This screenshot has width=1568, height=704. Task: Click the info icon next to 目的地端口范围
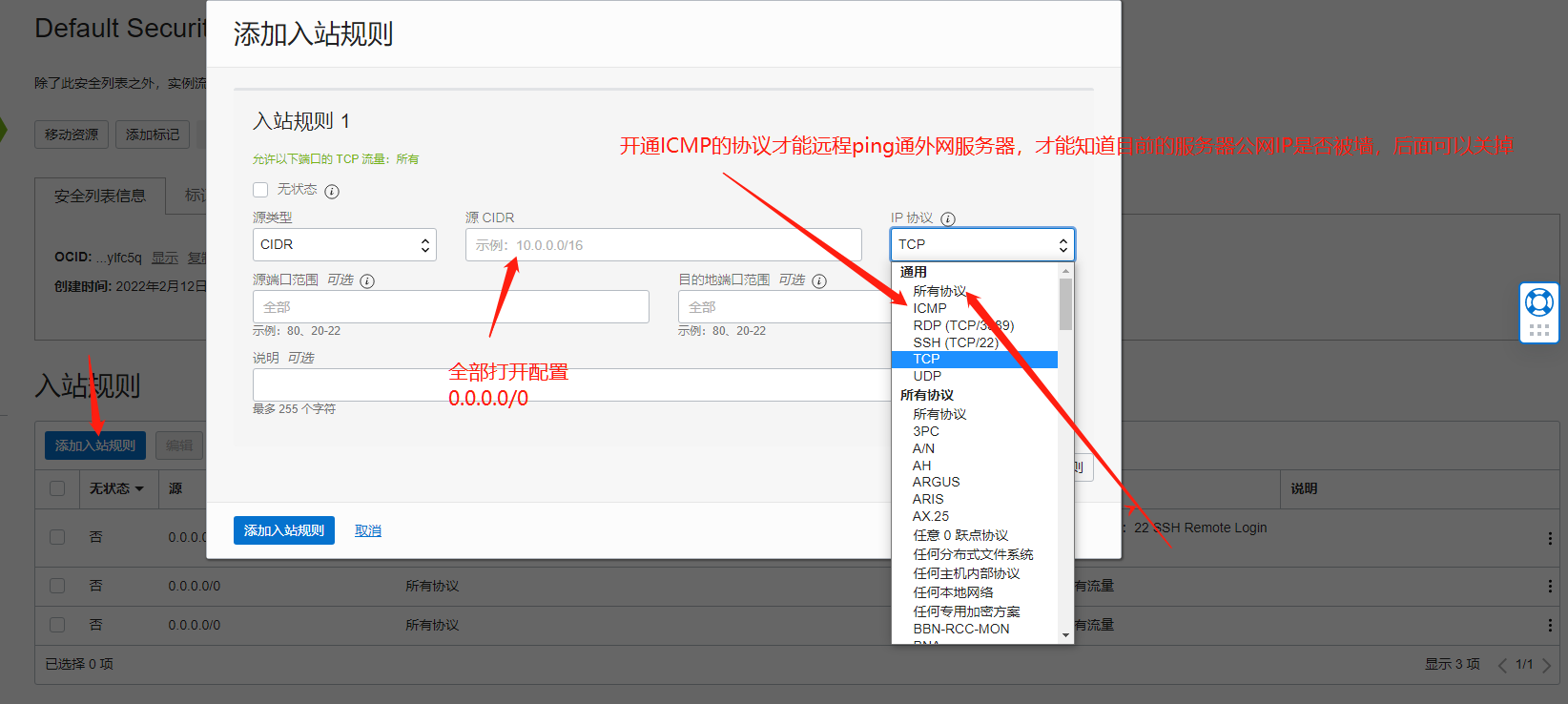coord(819,280)
